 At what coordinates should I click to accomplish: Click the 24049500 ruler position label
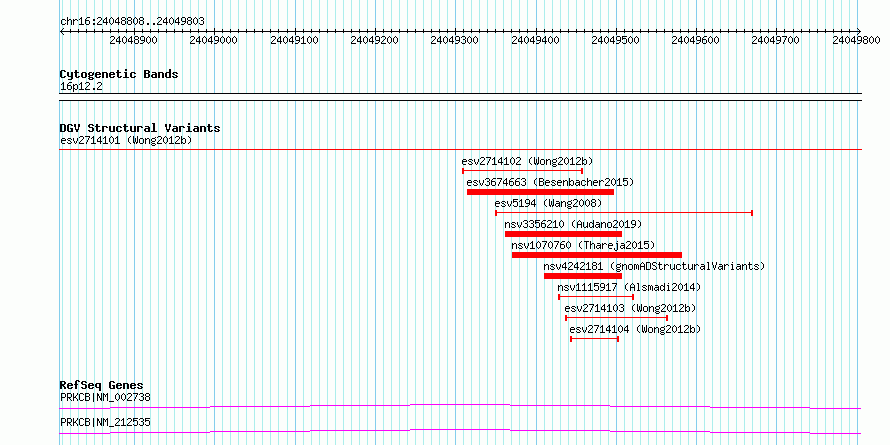point(615,40)
